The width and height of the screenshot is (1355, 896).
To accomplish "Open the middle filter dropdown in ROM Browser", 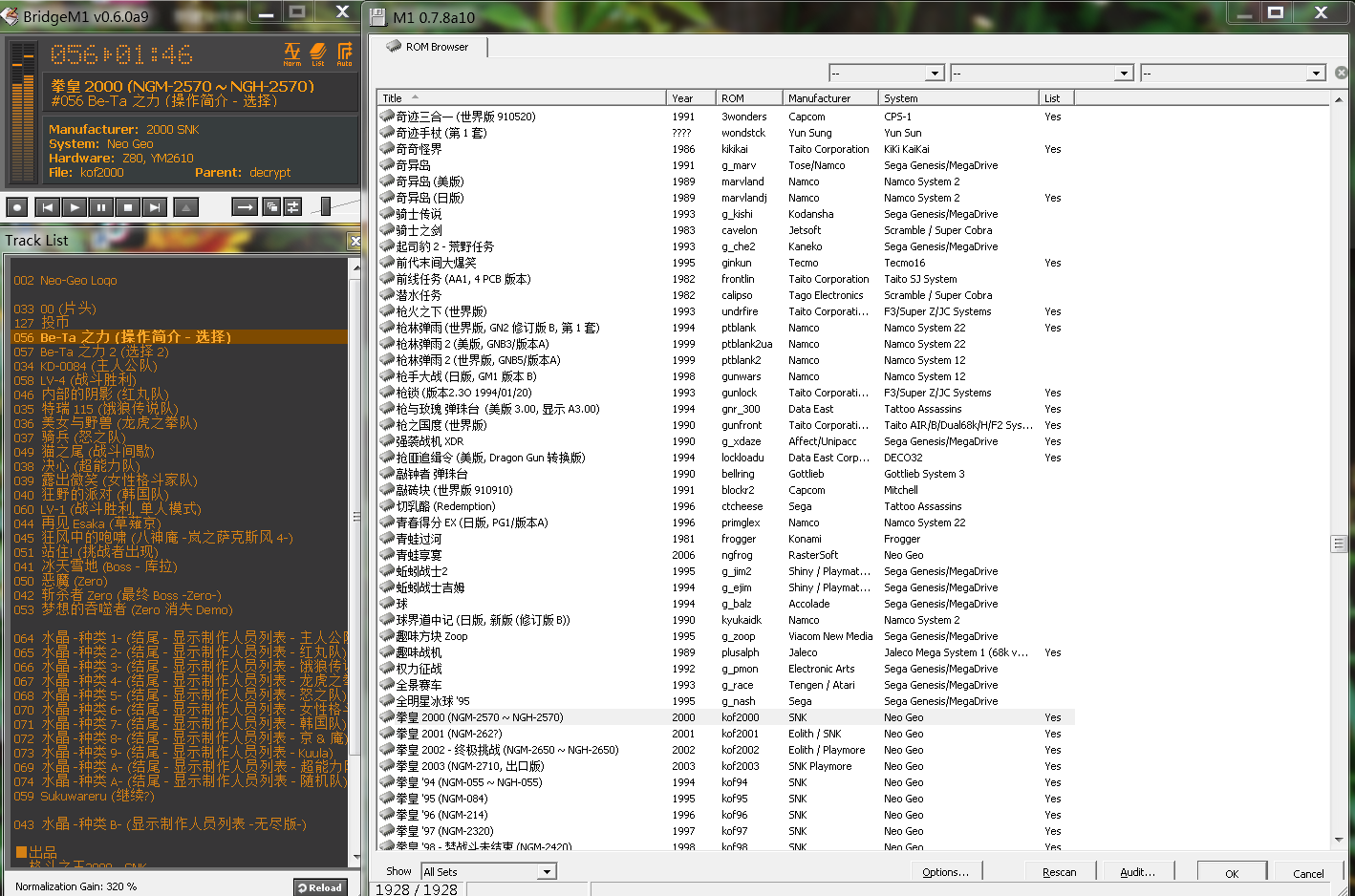I will coord(1042,73).
